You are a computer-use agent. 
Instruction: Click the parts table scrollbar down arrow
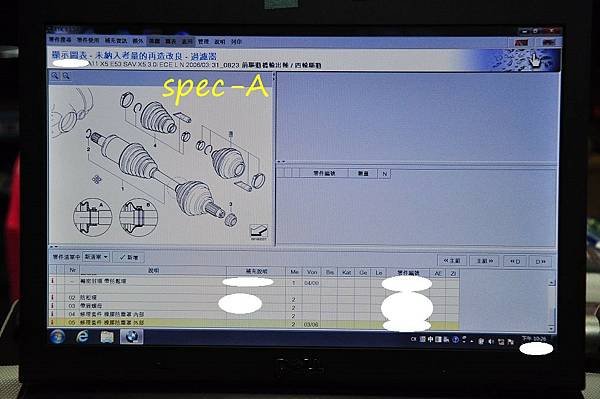coord(551,328)
